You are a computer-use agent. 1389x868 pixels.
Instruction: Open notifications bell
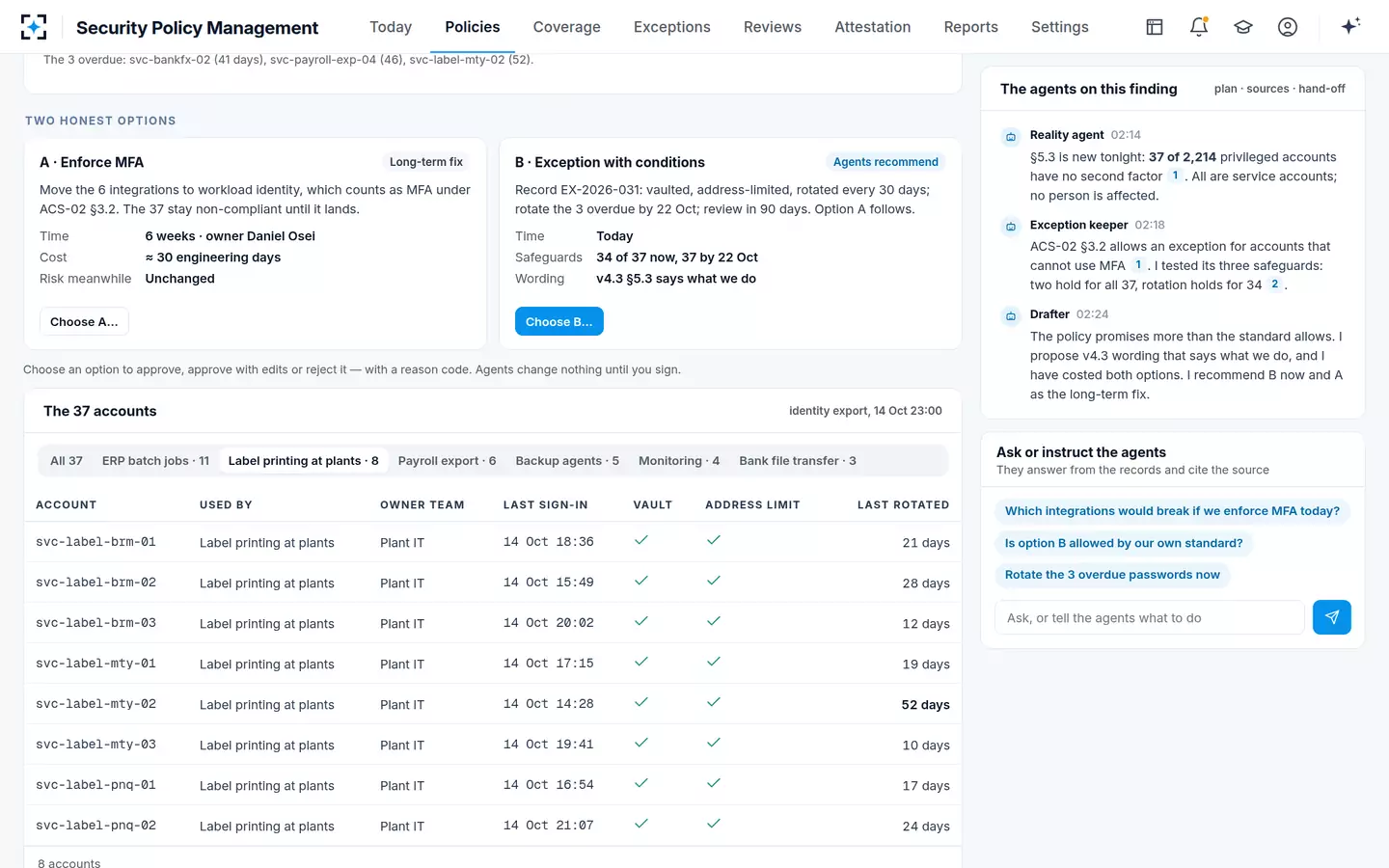(1199, 27)
